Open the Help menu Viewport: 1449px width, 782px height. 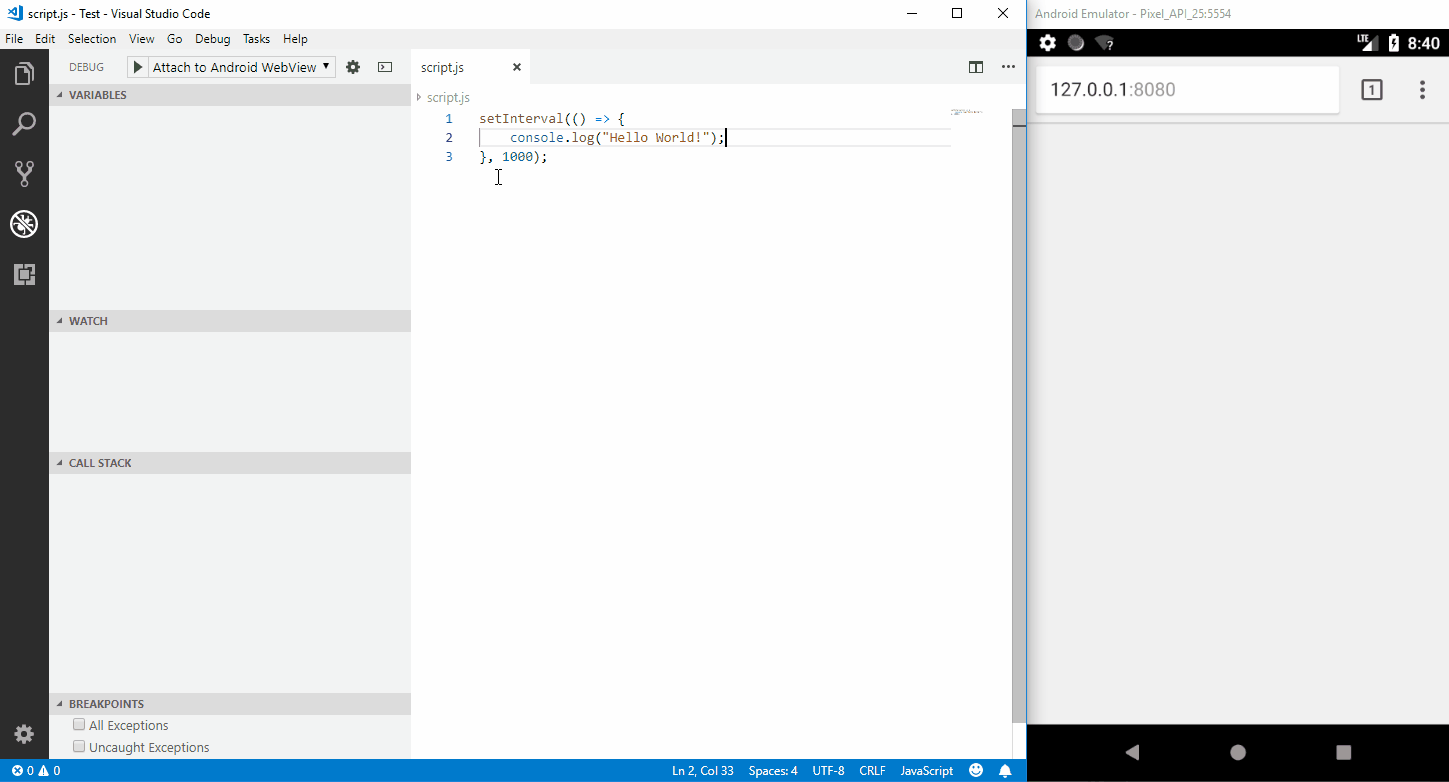[295, 39]
